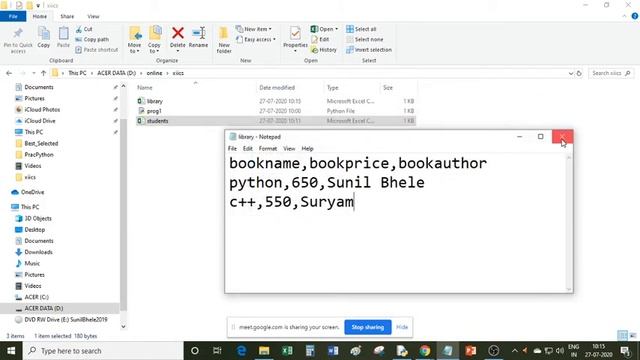Click Edit in the Open group
This screenshot has height=360, width=640.
(320, 40)
